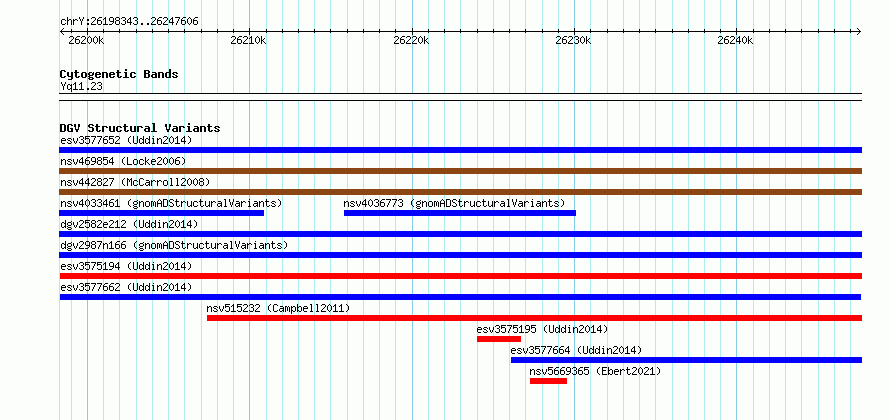The width and height of the screenshot is (890, 420).
Task: Click the dgv2582e212 (Uddin2014) blue bar
Action: (x=460, y=234)
